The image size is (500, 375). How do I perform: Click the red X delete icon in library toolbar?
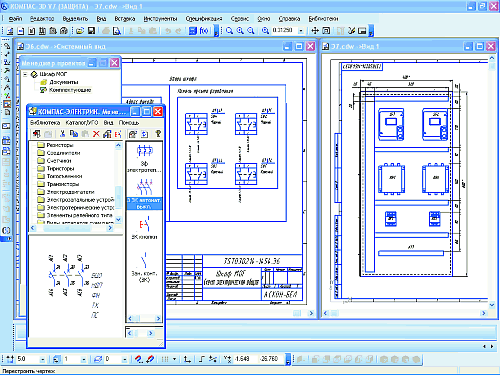click(96, 134)
